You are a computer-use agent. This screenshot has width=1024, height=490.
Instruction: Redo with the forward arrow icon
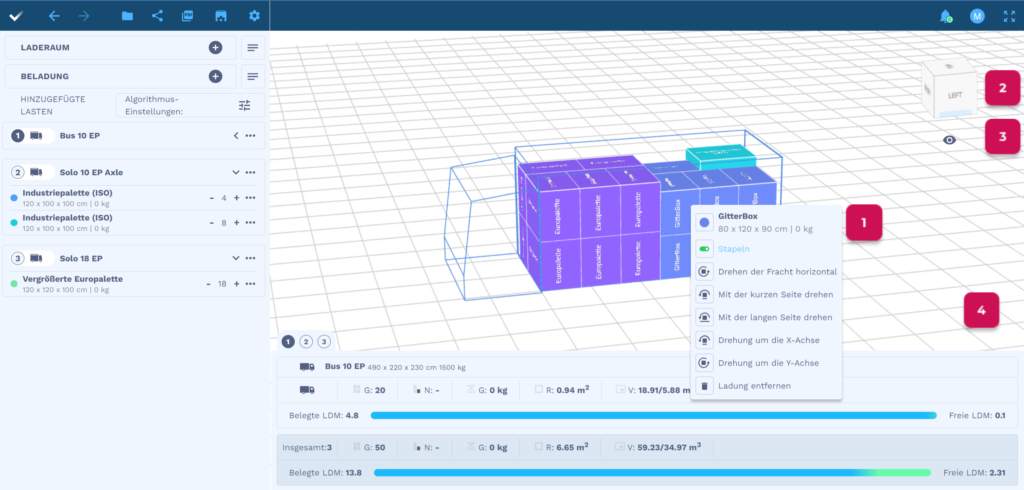pyautogui.click(x=84, y=16)
